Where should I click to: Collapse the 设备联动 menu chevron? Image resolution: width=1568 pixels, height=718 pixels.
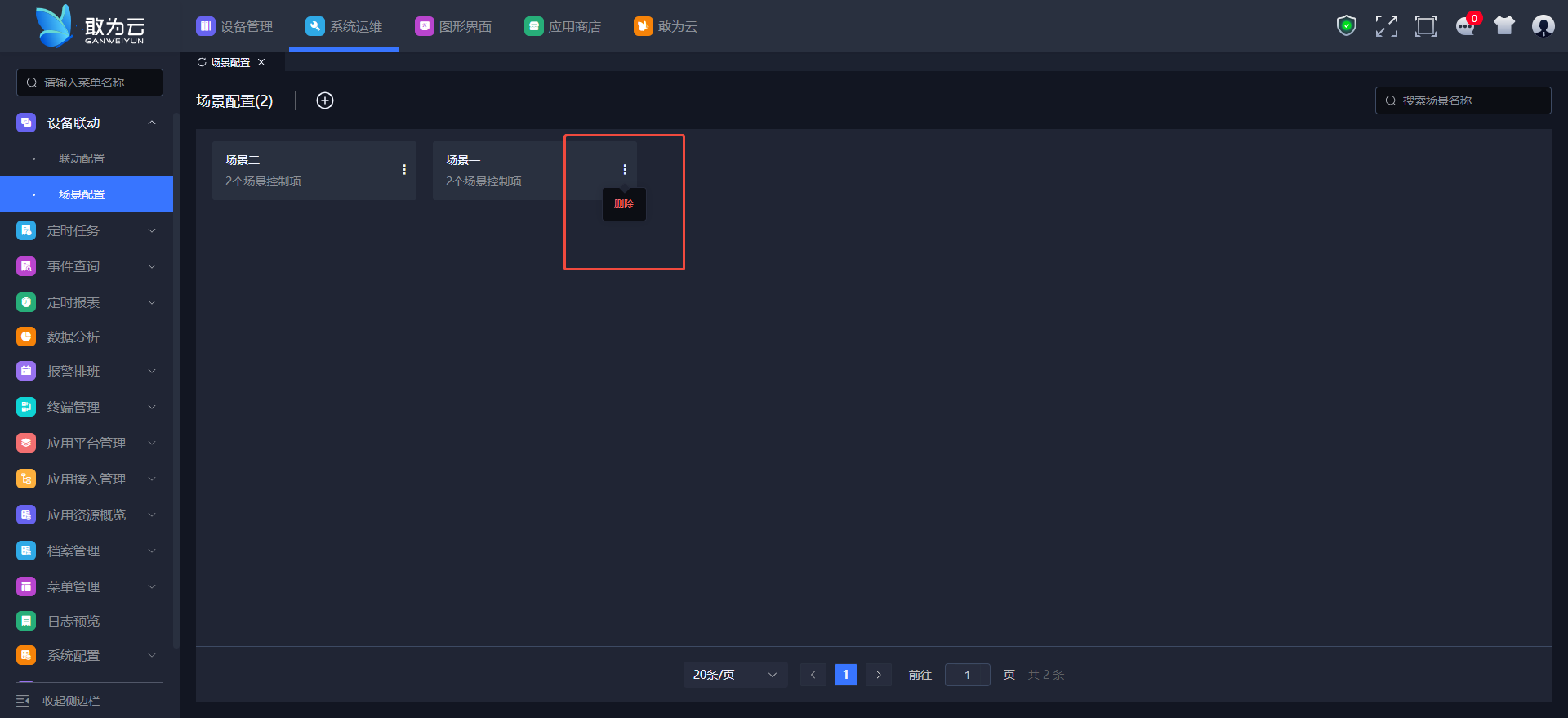pyautogui.click(x=152, y=123)
